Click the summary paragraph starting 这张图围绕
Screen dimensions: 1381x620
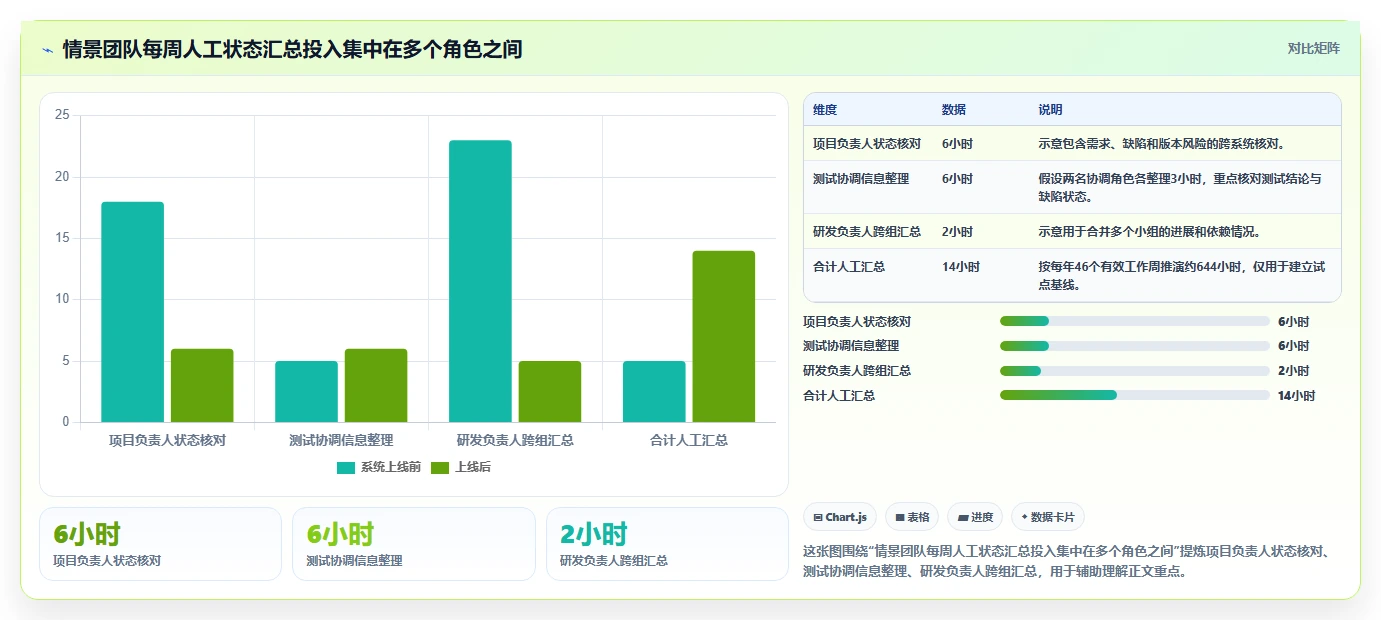pyautogui.click(x=1070, y=562)
